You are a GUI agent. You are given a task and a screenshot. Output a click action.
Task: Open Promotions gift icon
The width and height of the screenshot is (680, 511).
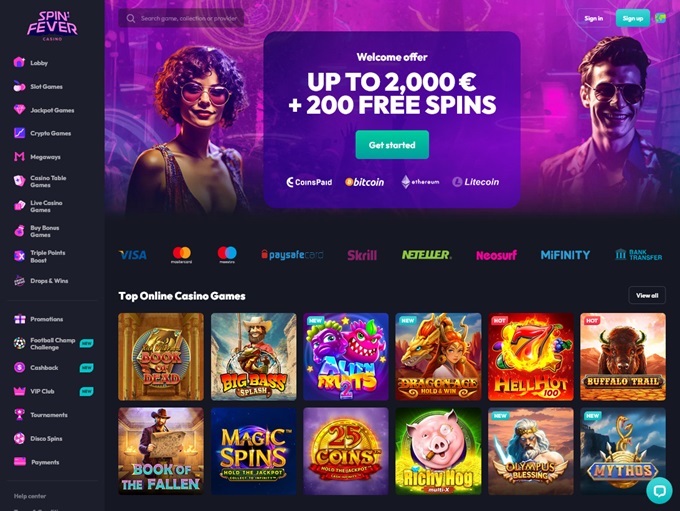(20, 319)
